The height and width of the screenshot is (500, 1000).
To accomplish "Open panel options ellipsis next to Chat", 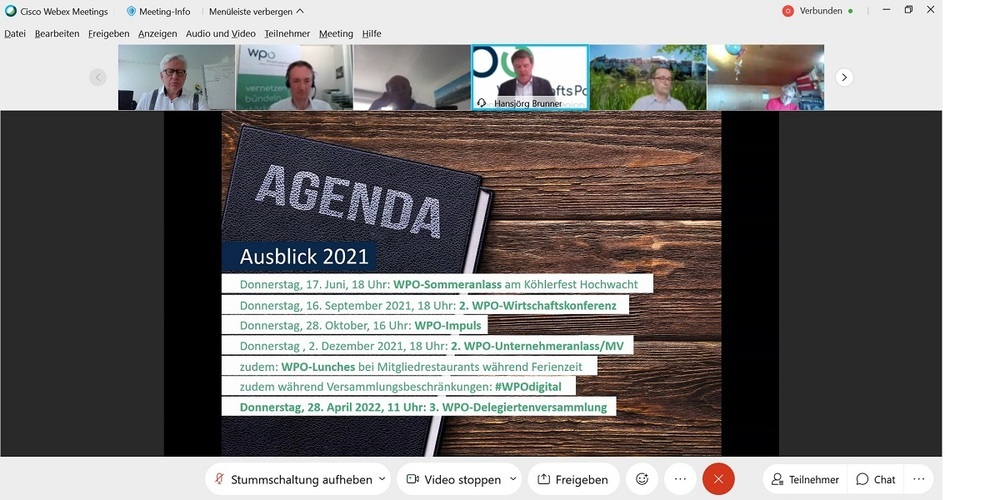I will 918,479.
